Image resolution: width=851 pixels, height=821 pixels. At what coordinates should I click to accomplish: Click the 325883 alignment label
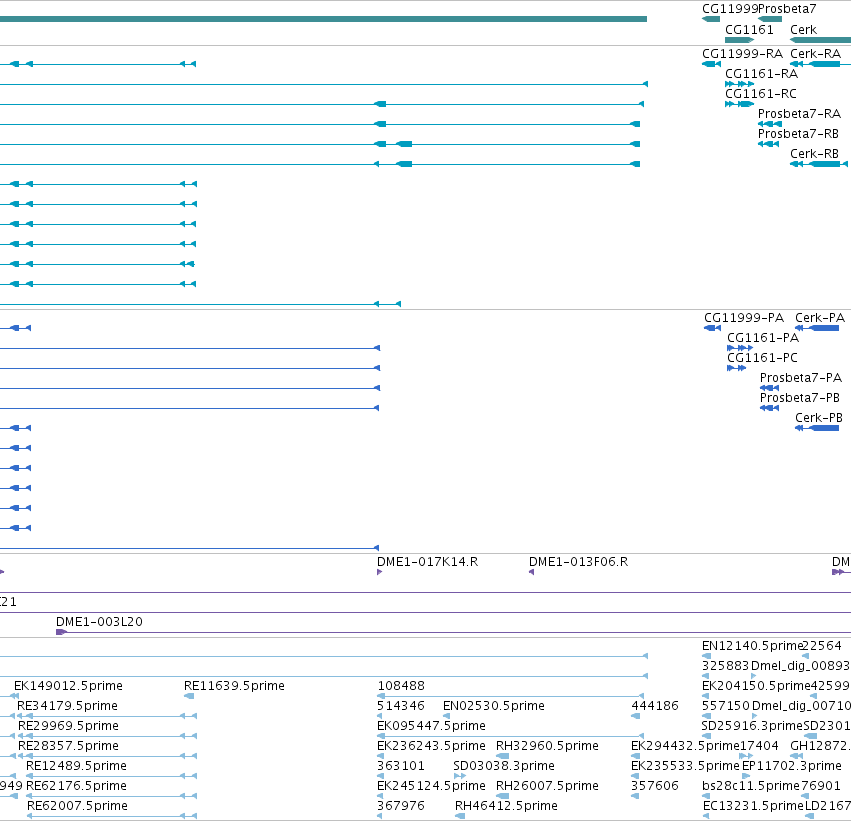[x=726, y=666]
